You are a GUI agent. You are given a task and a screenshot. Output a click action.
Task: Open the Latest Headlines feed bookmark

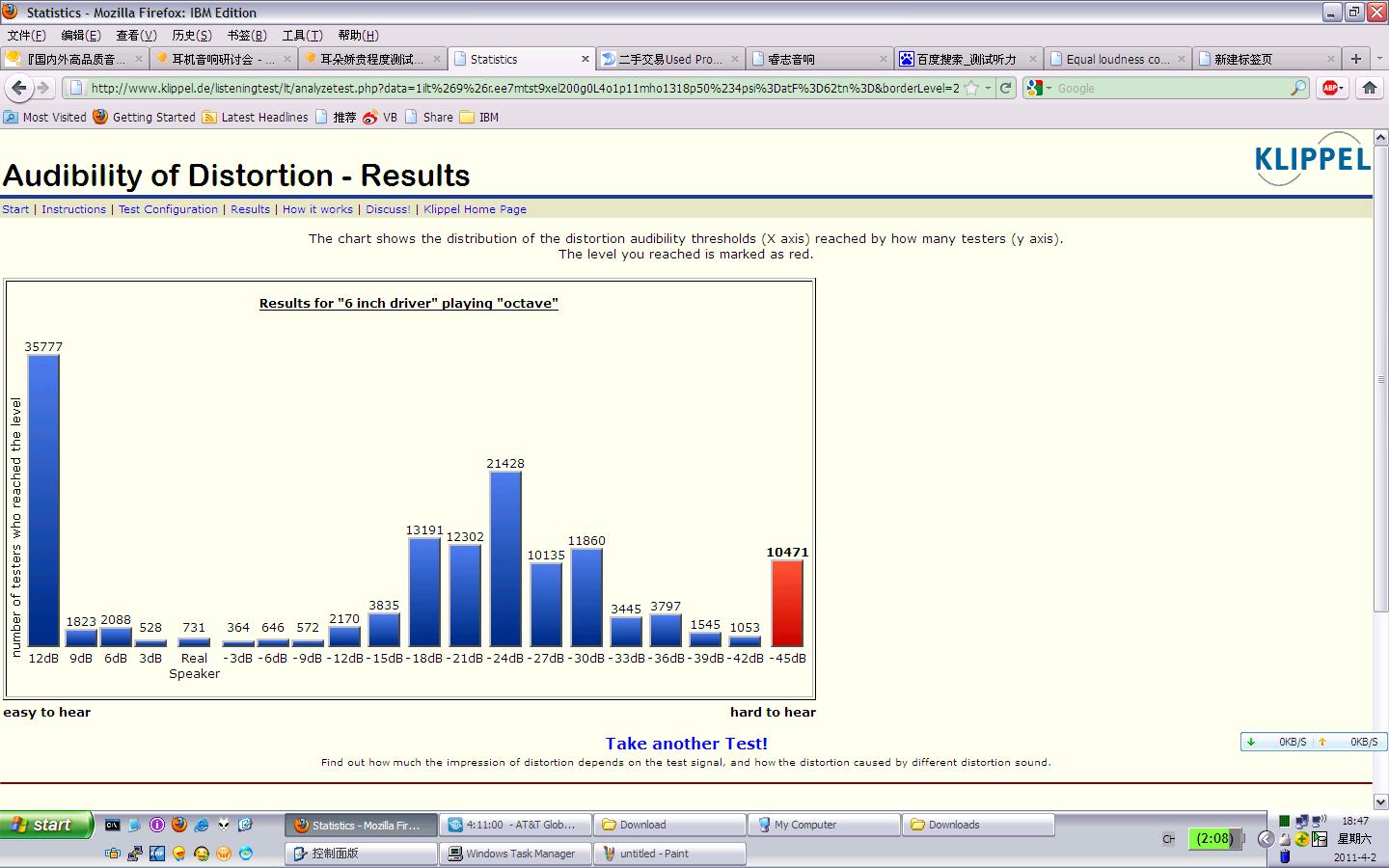pos(255,117)
